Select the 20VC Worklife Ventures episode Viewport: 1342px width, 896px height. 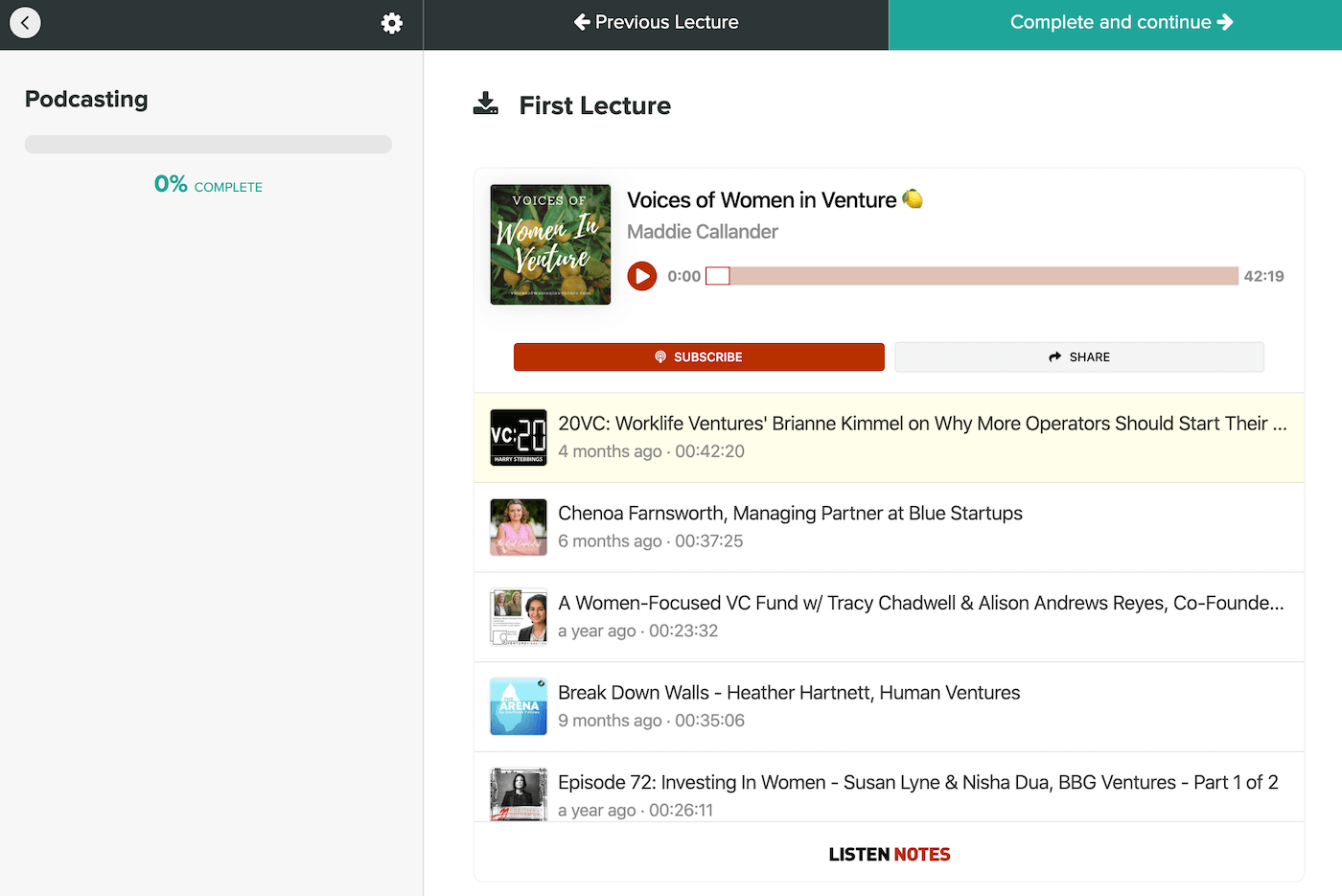[x=889, y=438]
